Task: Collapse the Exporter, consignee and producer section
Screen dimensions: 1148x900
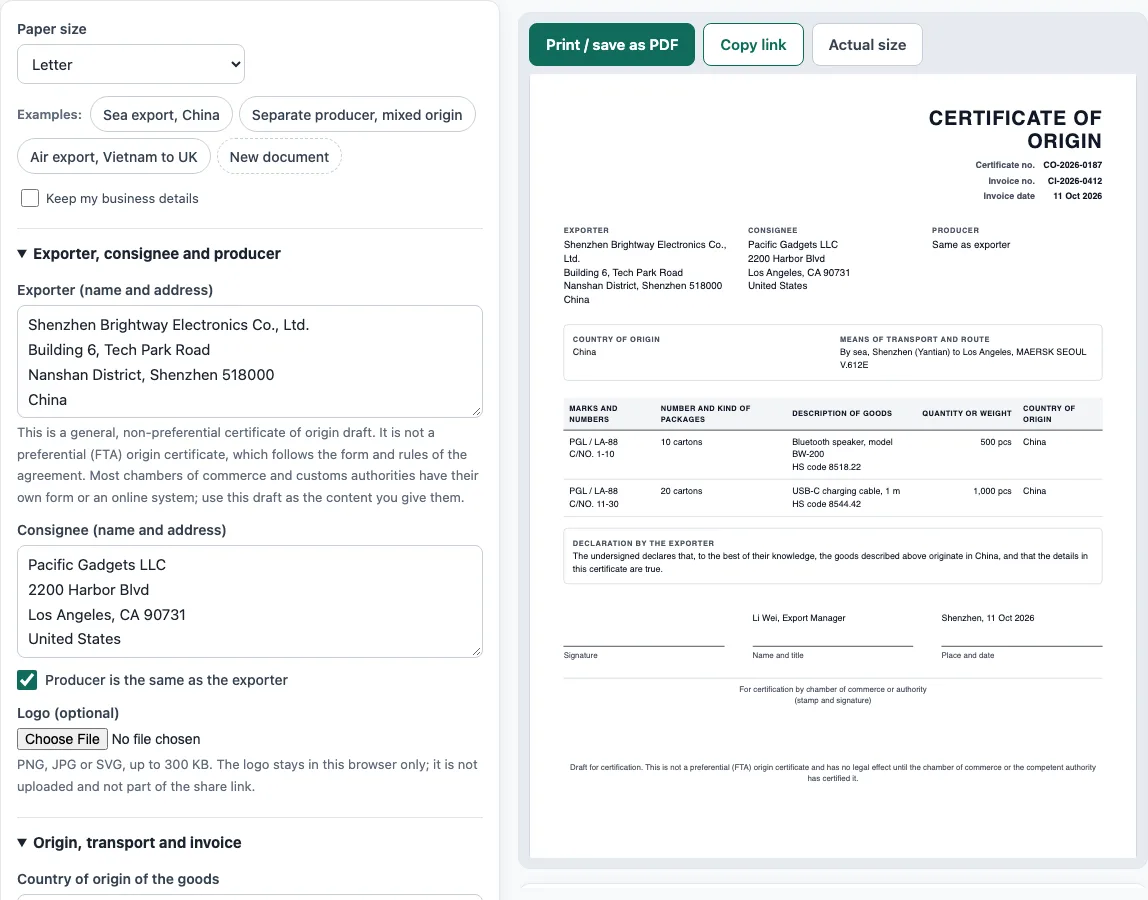Action: (149, 253)
